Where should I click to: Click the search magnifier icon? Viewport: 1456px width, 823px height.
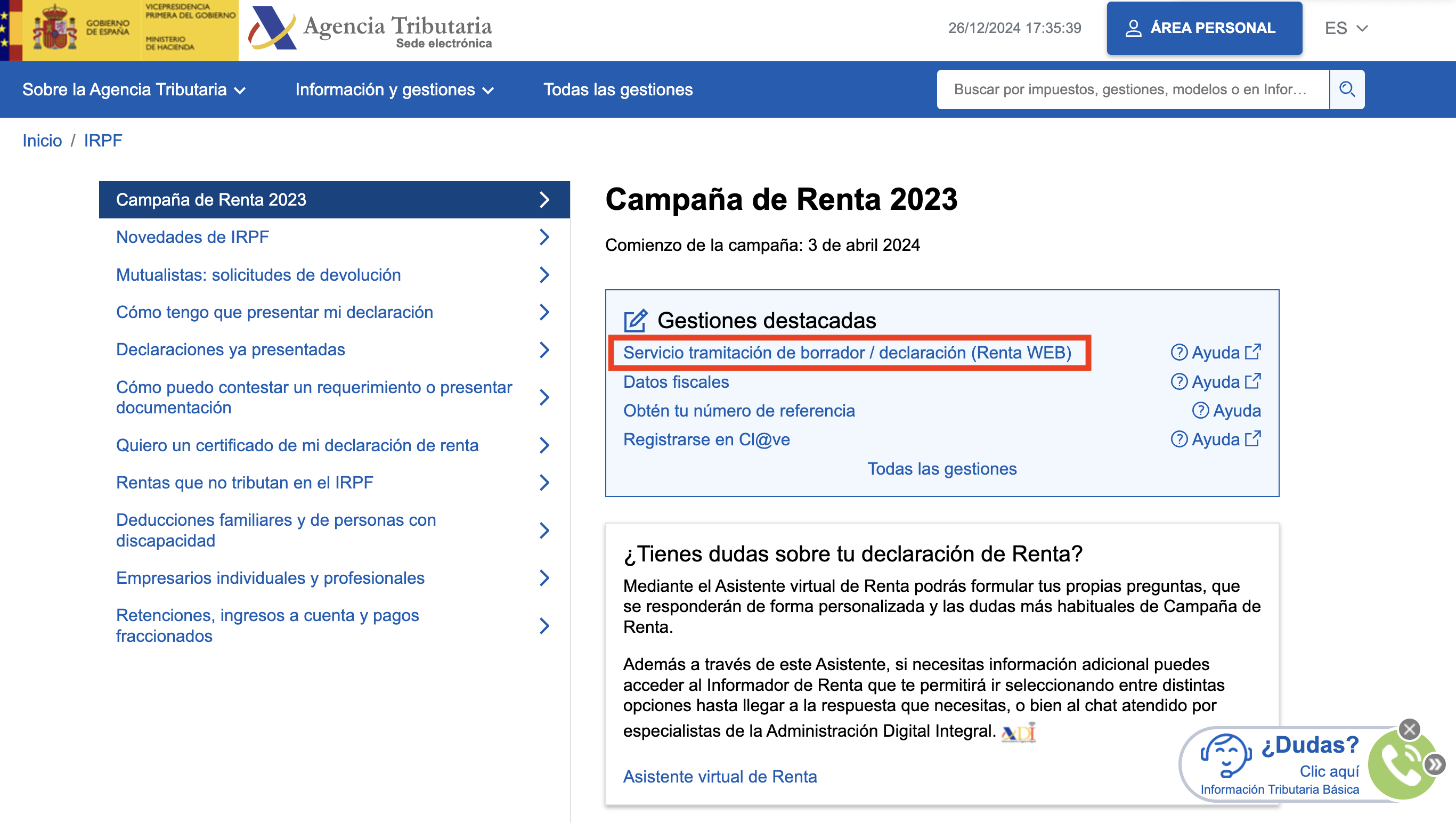click(1347, 89)
